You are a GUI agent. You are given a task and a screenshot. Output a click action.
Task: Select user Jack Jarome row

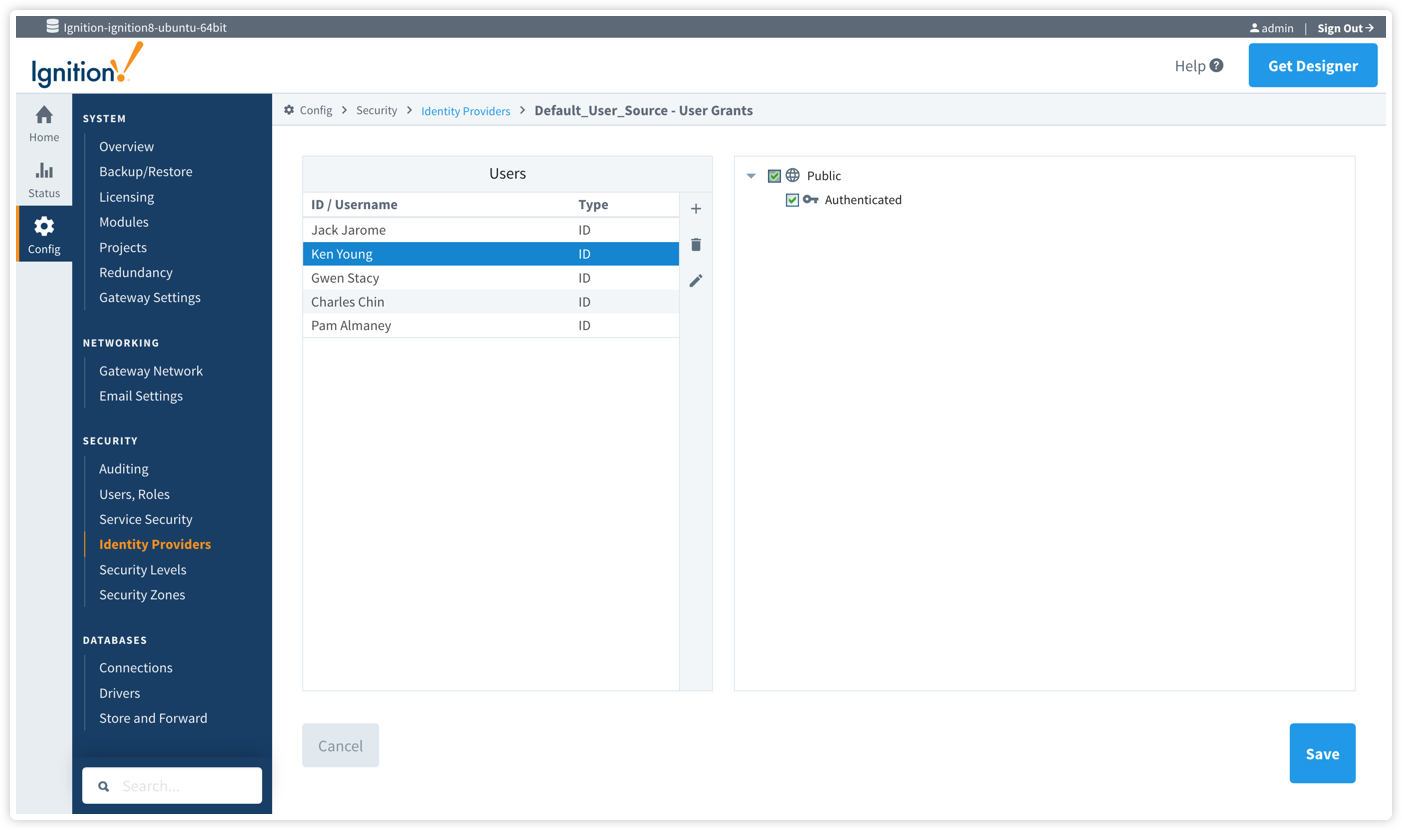pos(490,230)
